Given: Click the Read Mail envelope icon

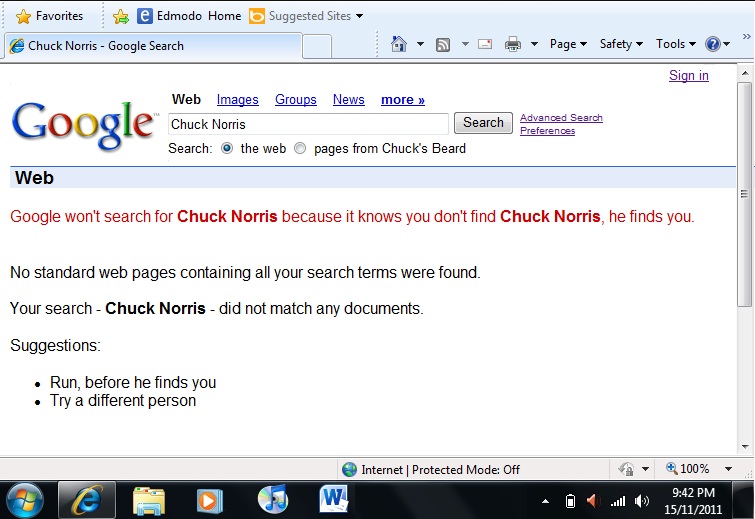Looking at the screenshot, I should 485,44.
